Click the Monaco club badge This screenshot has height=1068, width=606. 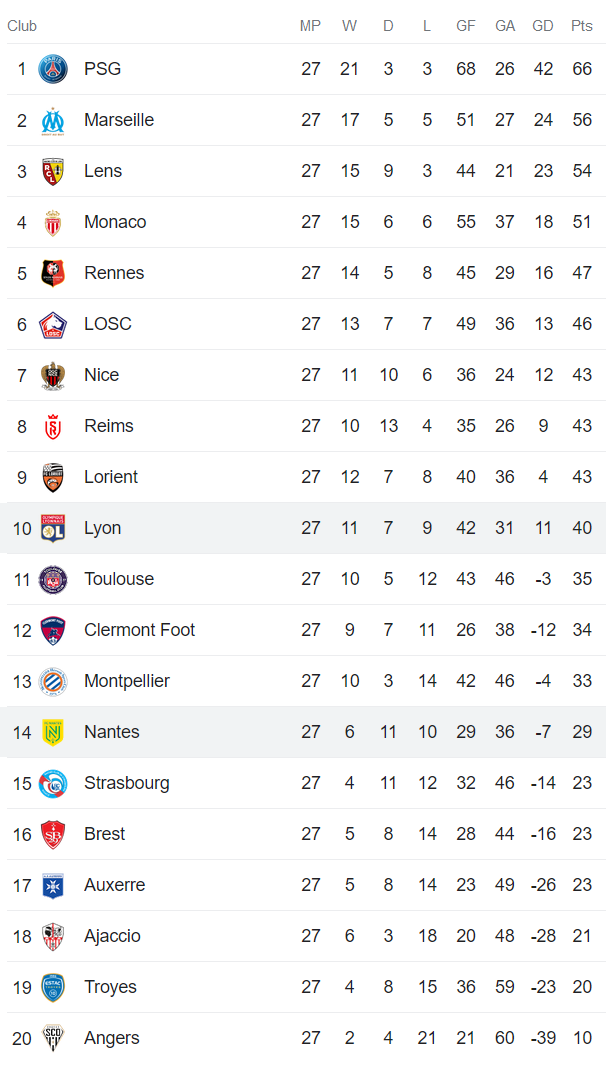point(53,222)
